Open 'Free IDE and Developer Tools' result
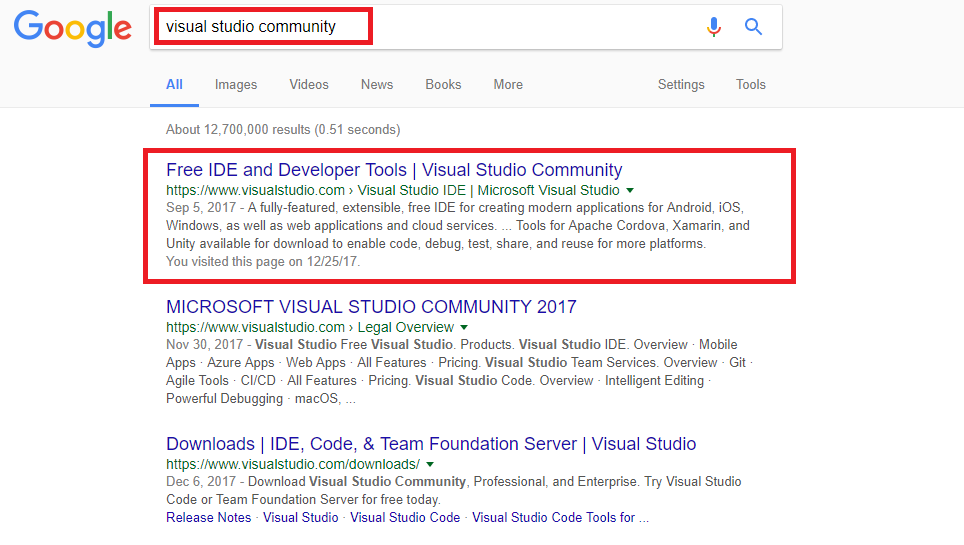This screenshot has width=964, height=545. [394, 170]
